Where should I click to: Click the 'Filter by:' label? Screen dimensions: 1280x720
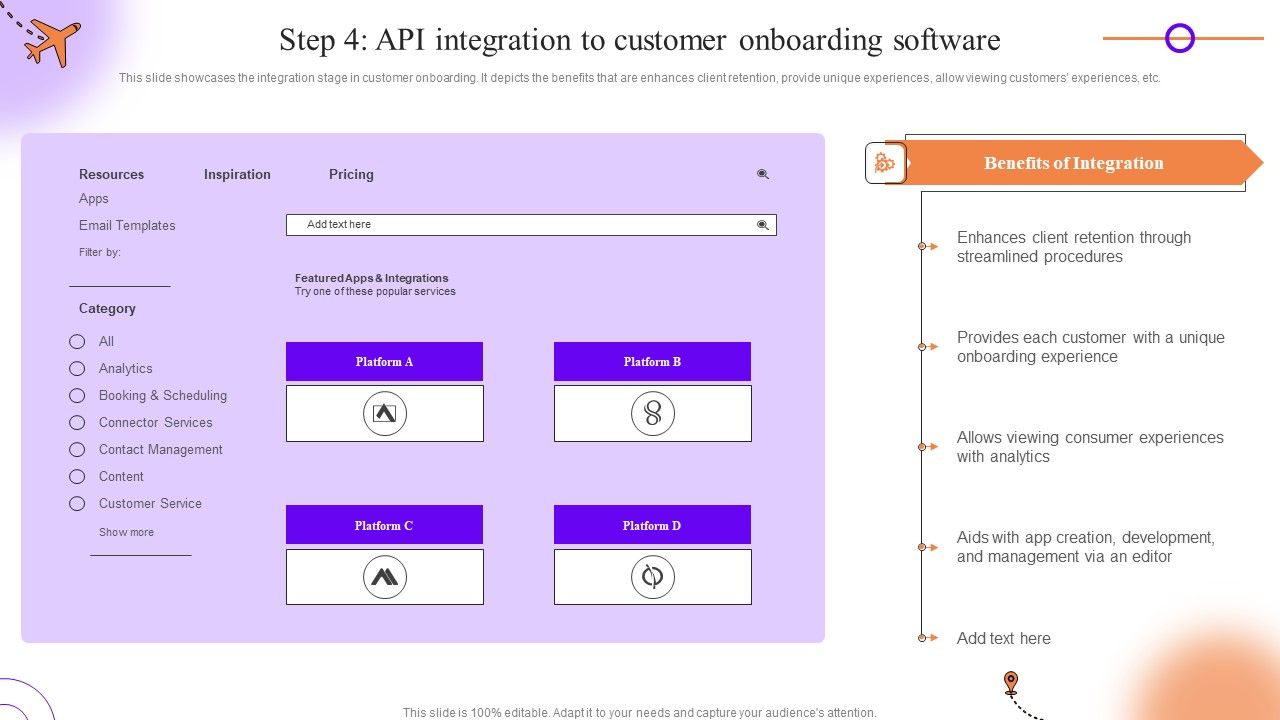point(100,252)
